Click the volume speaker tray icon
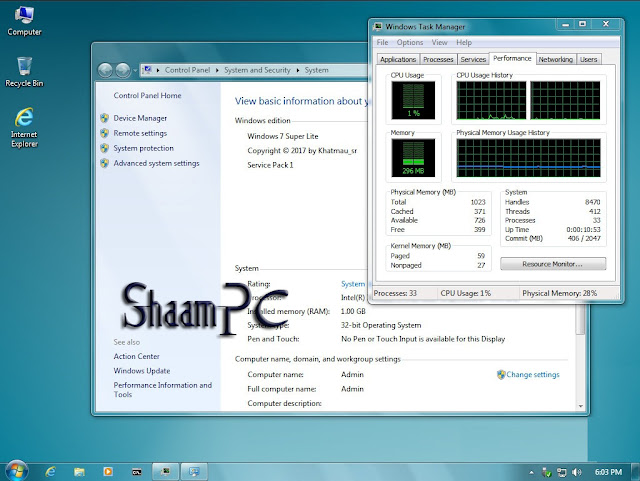Viewport: 640px width, 481px height. click(x=576, y=472)
